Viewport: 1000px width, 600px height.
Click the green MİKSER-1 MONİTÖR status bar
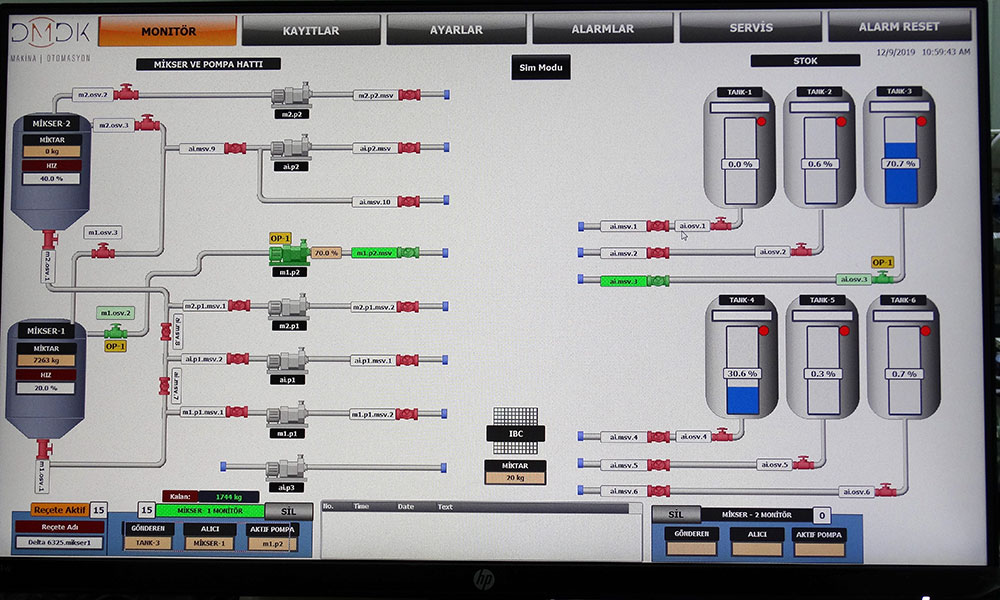click(x=210, y=511)
